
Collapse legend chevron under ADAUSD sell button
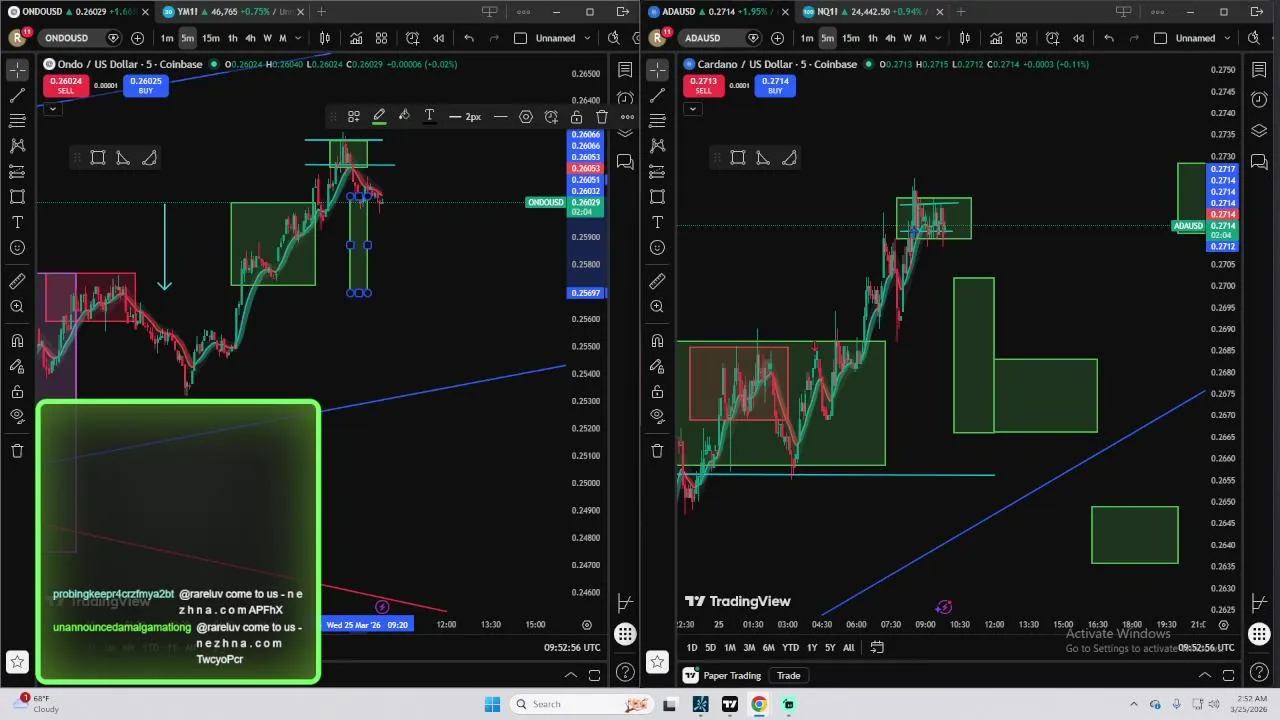coord(692,108)
